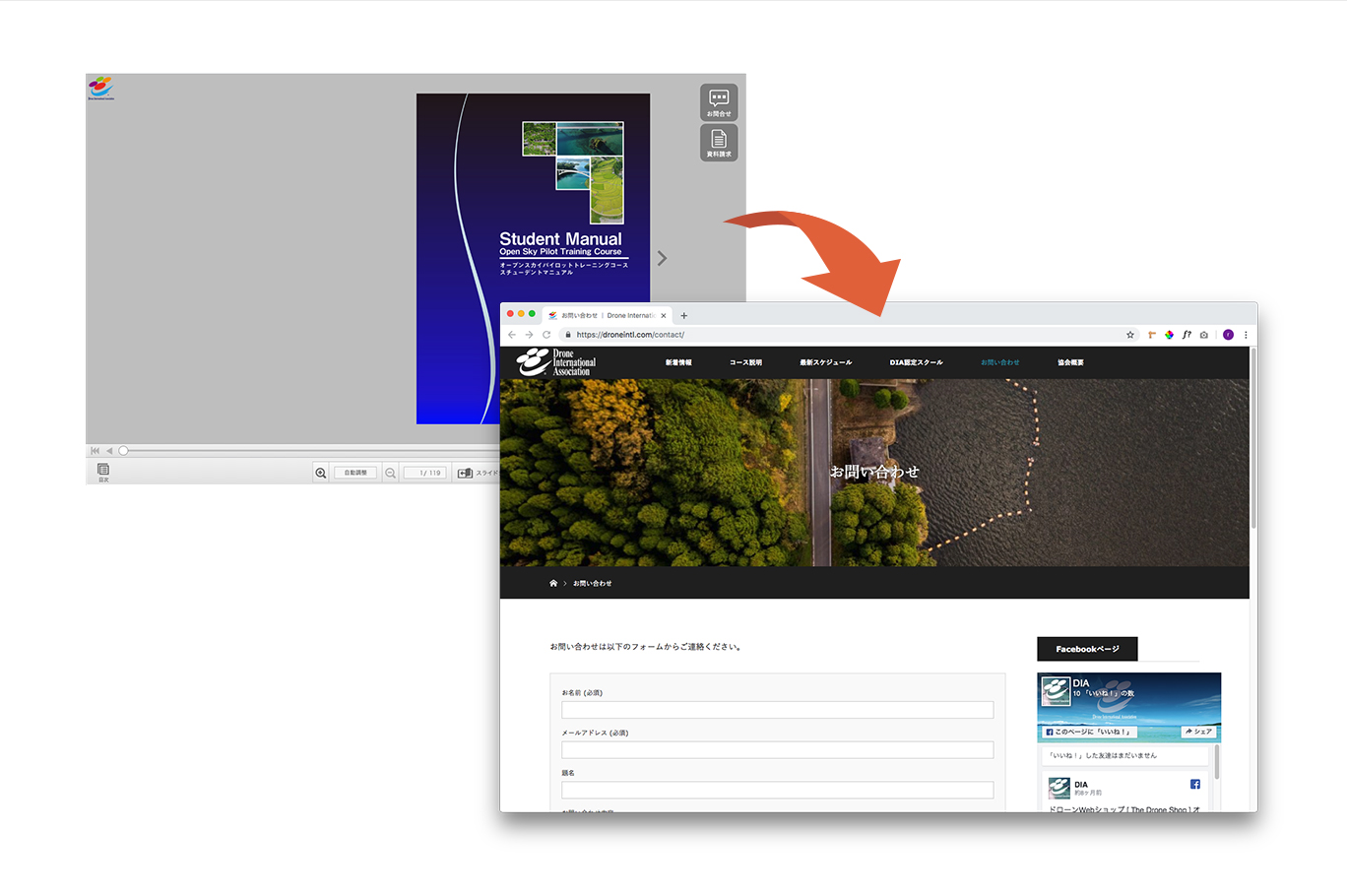Viewport: 1347px width, 896px height.
Task: Open the 最新スケジュール nav menu item
Action: [x=825, y=362]
